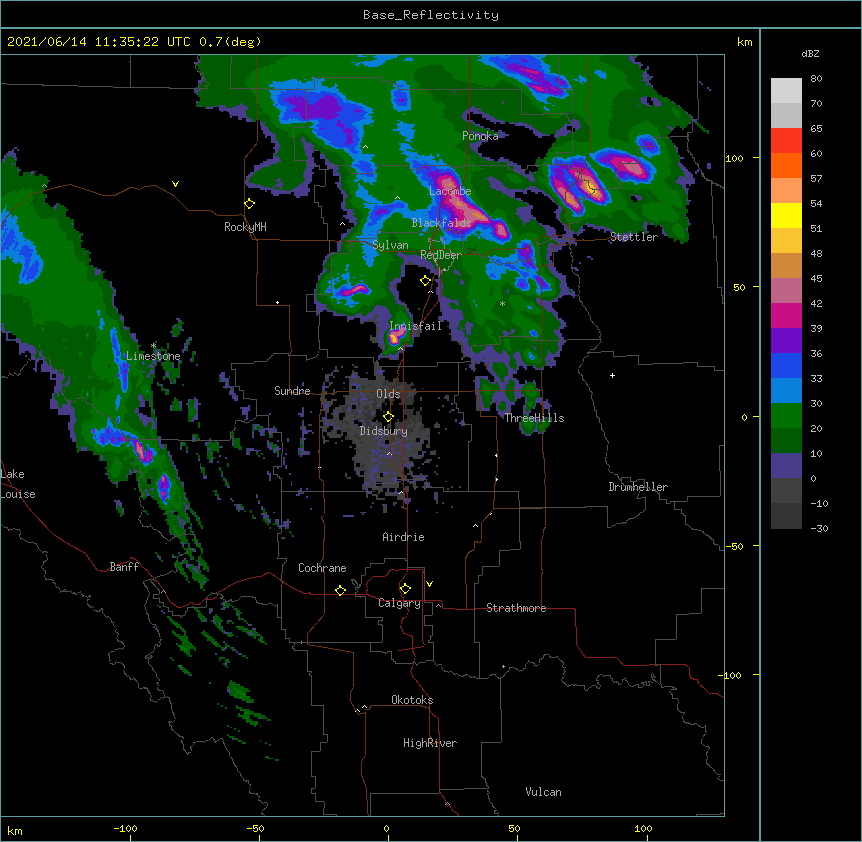This screenshot has width=862, height=842.
Task: Pick the bright yellow swatch in dBZ legend
Action: 786,215
